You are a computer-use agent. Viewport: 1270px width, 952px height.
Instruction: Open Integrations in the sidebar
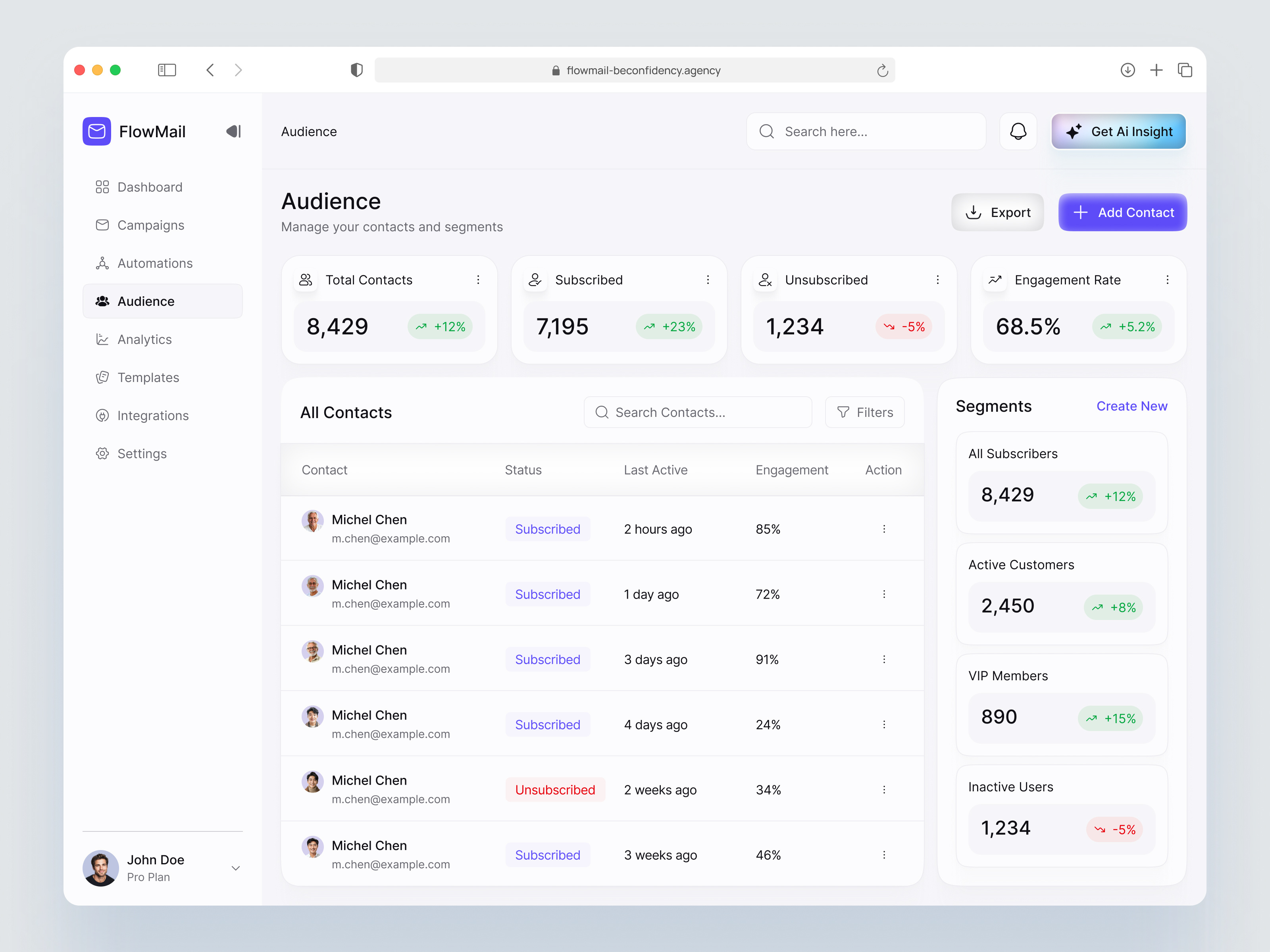click(162, 415)
